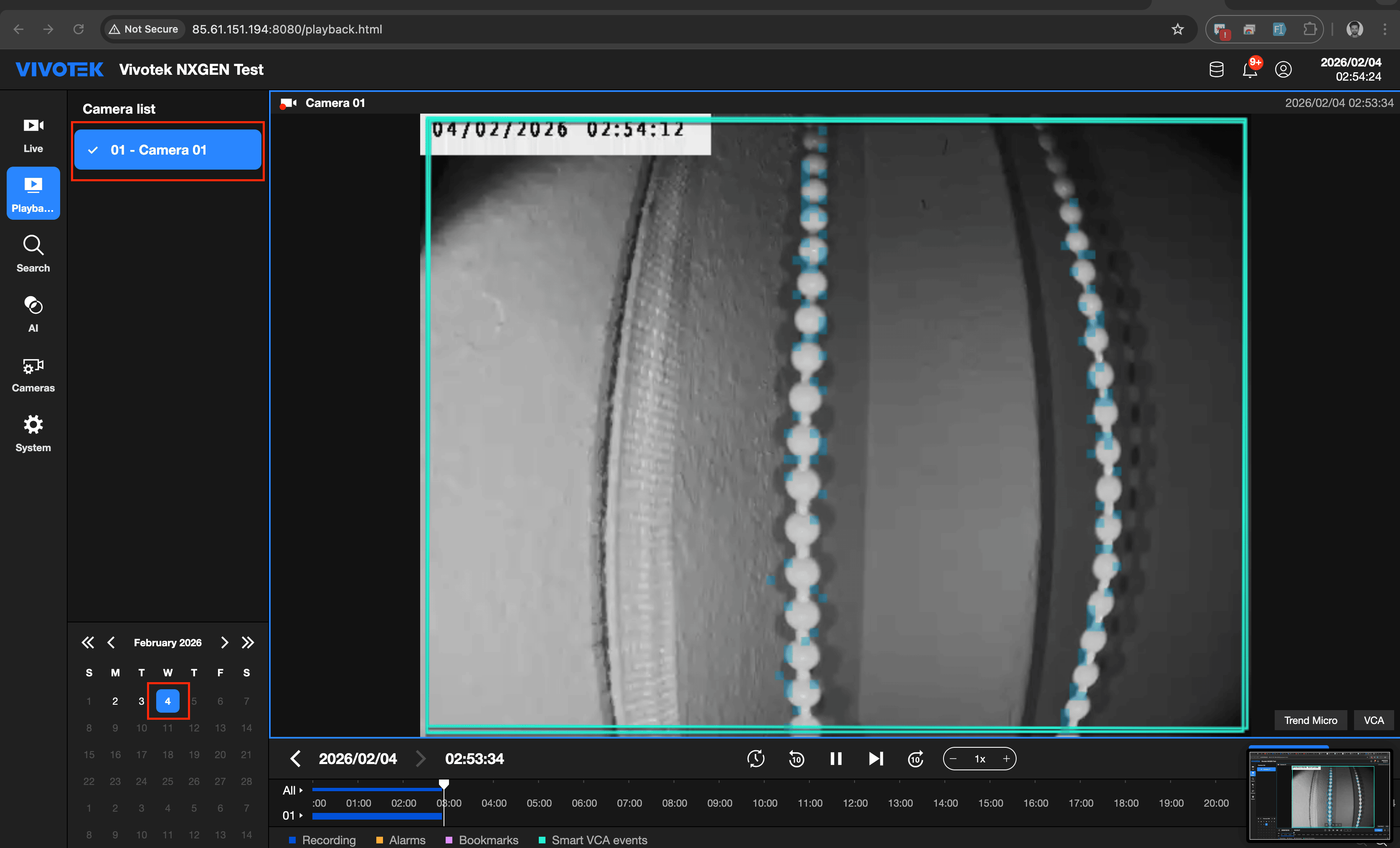This screenshot has width=1400, height=848.
Task: Open the notifications bell icon
Action: (1249, 70)
